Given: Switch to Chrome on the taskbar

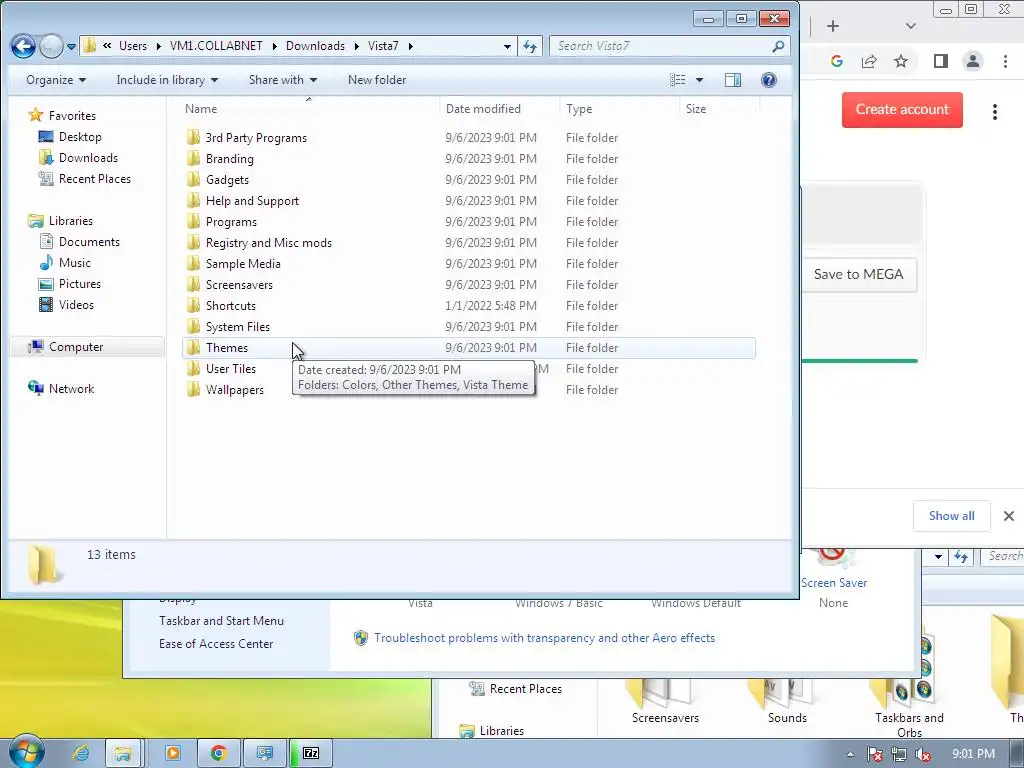Looking at the screenshot, I should point(218,754).
